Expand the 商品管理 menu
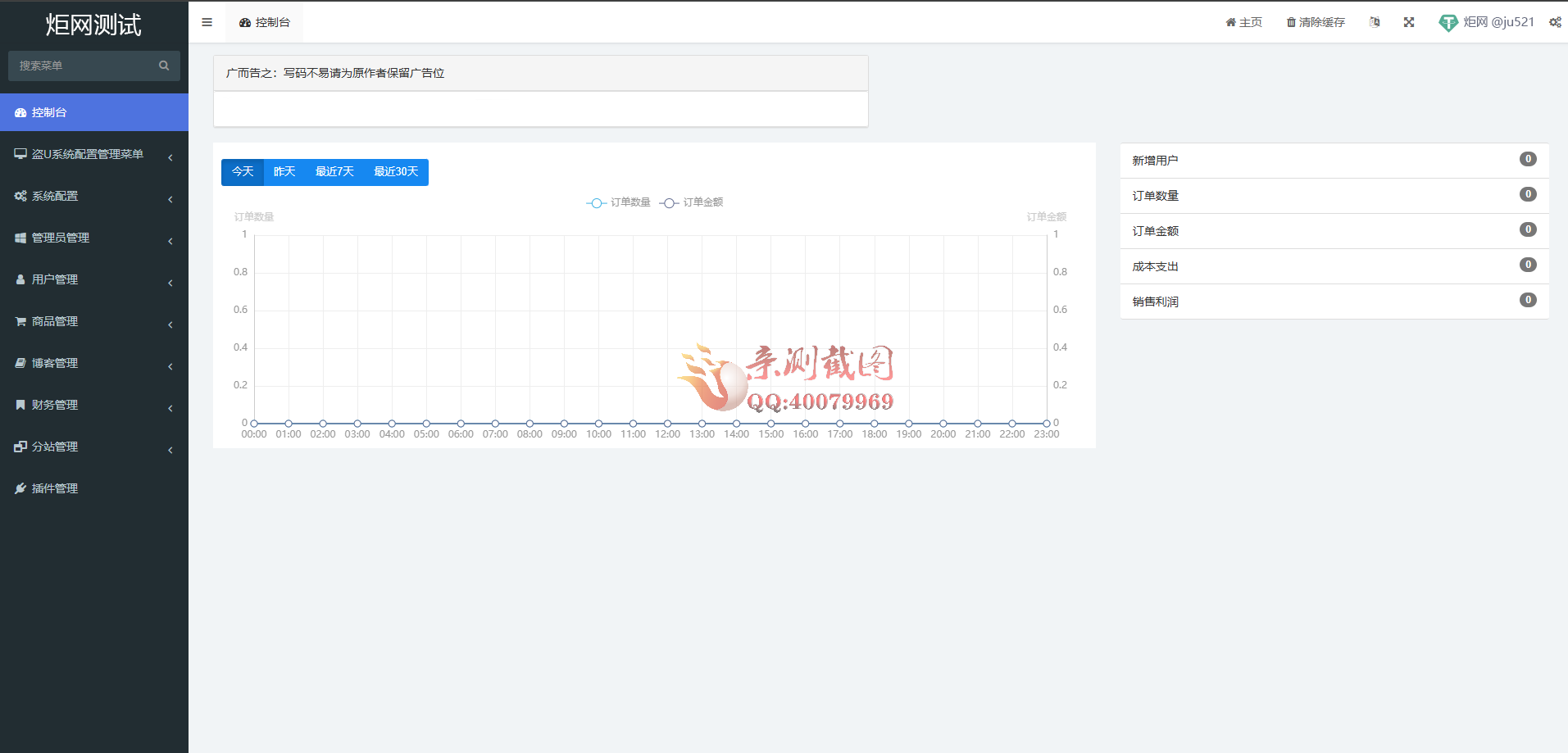 (x=54, y=321)
